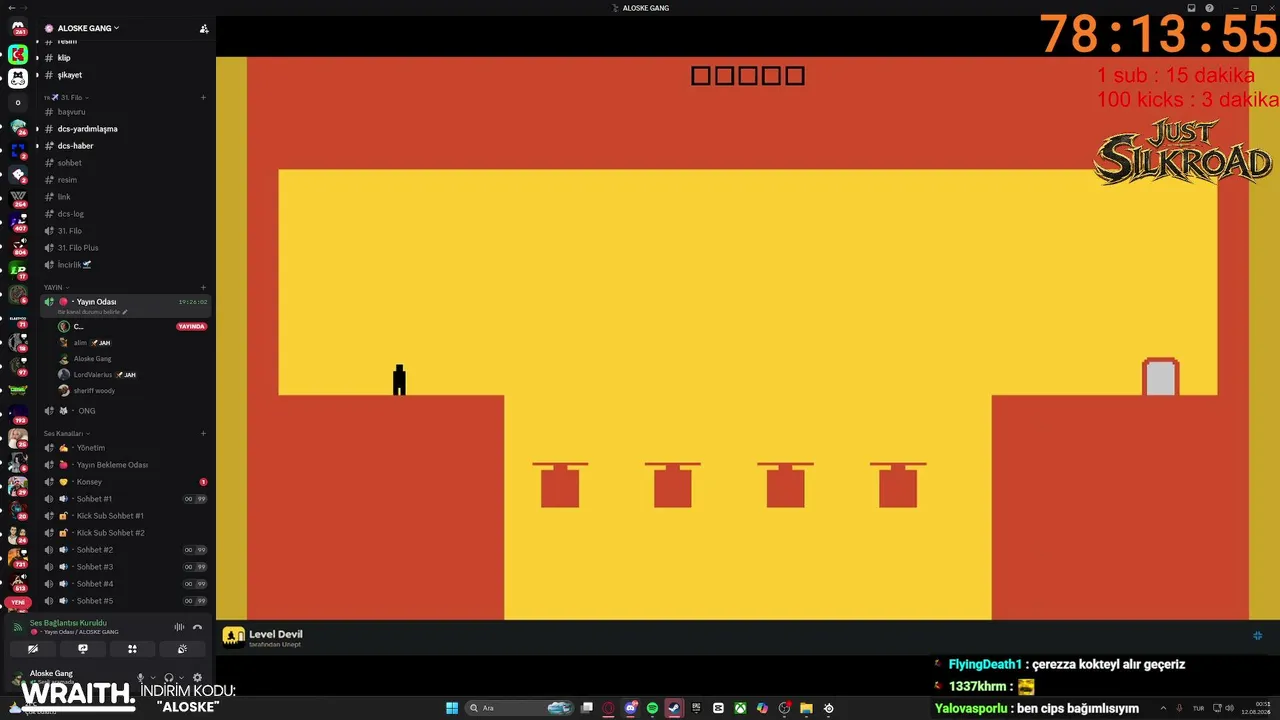Collapse the Ses Kanalları category
This screenshot has height=720, width=1280.
coord(66,433)
